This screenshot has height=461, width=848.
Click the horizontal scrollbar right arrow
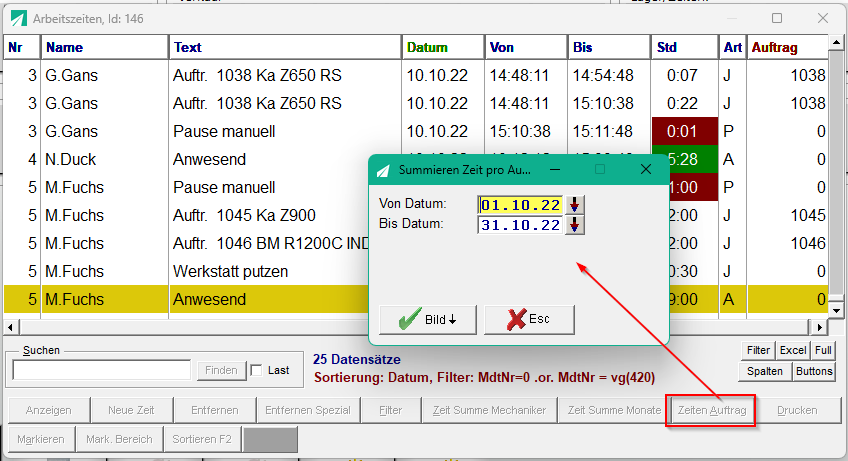(x=819, y=327)
